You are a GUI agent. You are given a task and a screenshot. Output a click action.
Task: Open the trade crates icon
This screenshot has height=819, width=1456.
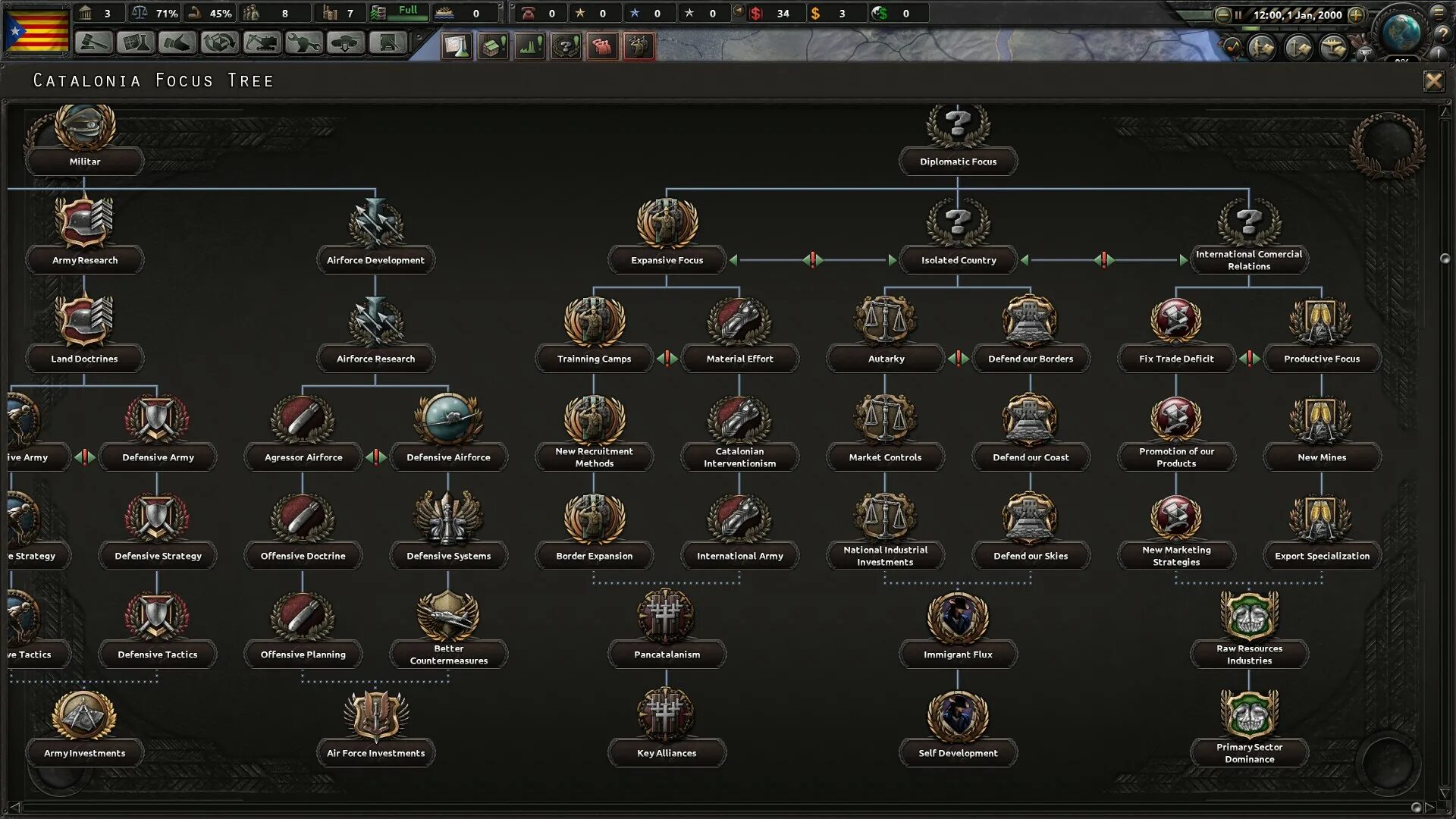(219, 43)
